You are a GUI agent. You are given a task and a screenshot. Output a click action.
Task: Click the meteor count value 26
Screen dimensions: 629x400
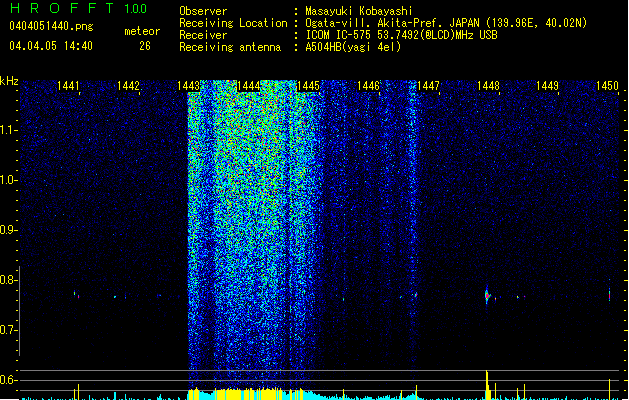pos(145,46)
